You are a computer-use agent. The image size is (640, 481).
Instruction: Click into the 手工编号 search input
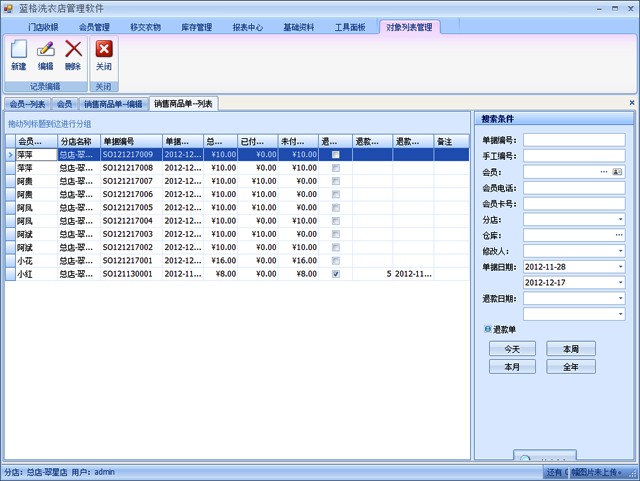574,156
